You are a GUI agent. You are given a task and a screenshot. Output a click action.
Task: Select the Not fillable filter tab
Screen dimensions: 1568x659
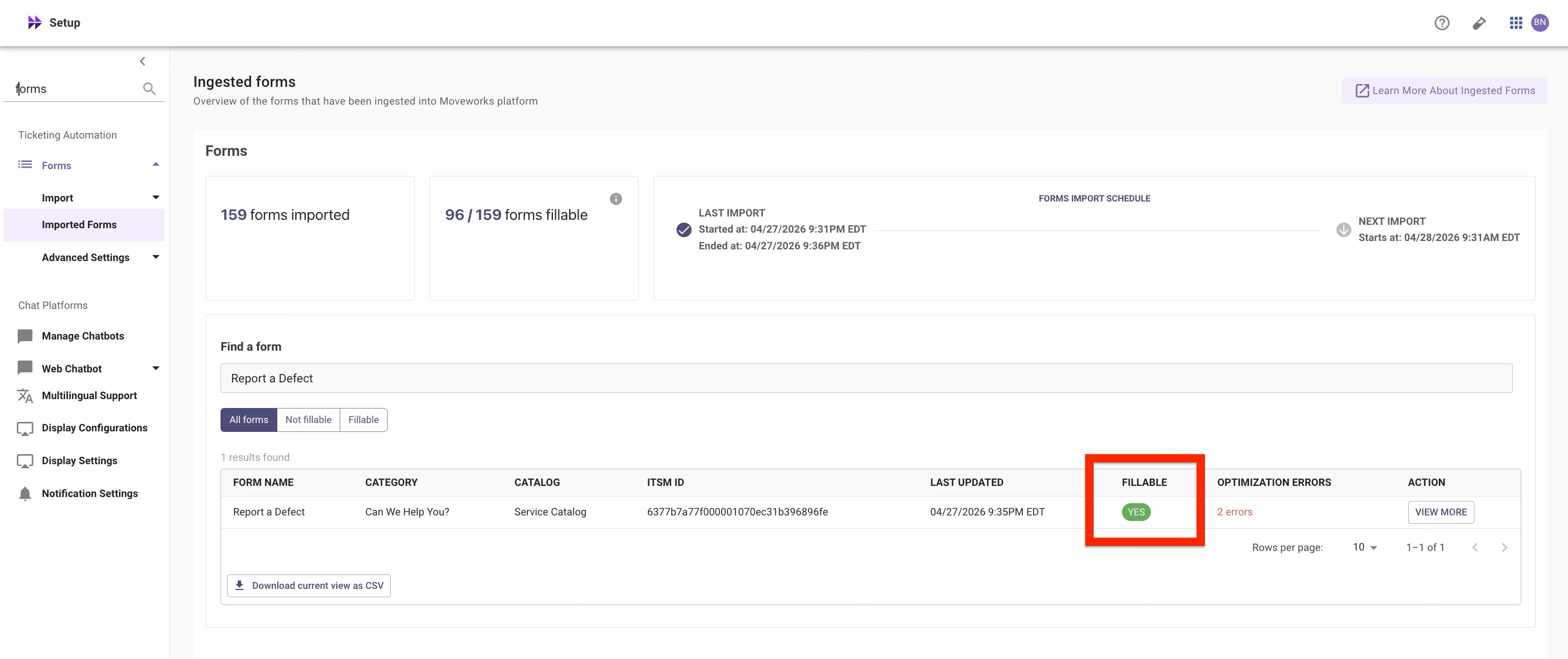click(x=308, y=420)
